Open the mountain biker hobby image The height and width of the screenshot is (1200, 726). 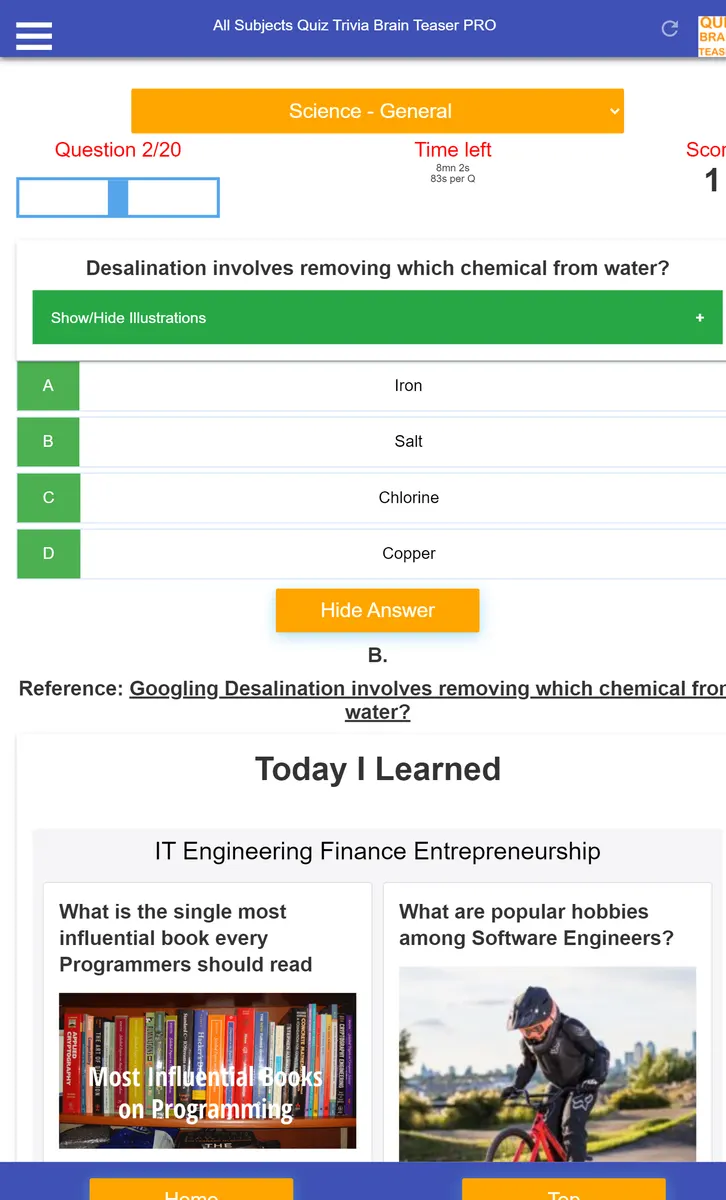[547, 1064]
